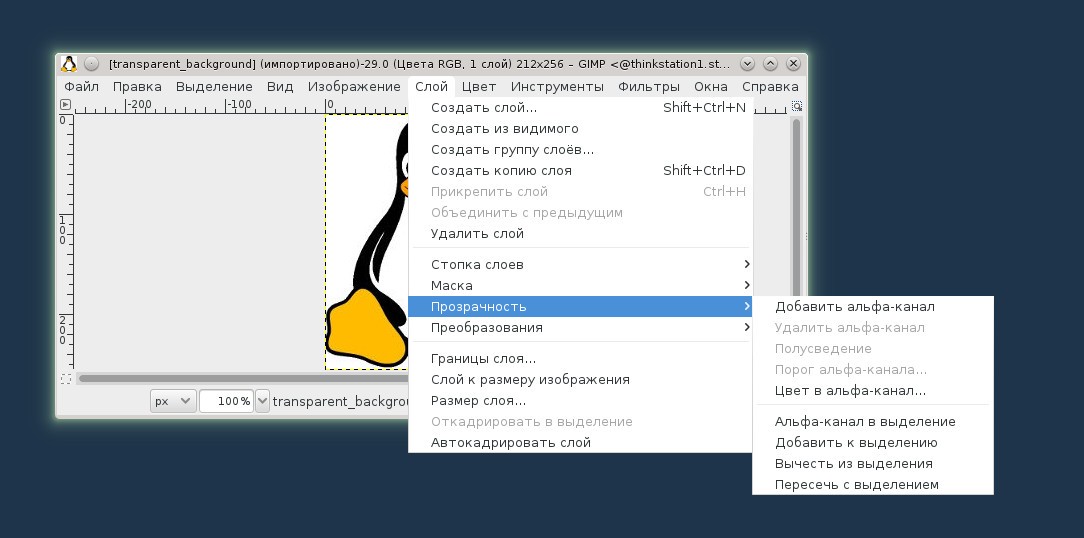
Task: Open the Справка menu
Action: click(x=770, y=86)
